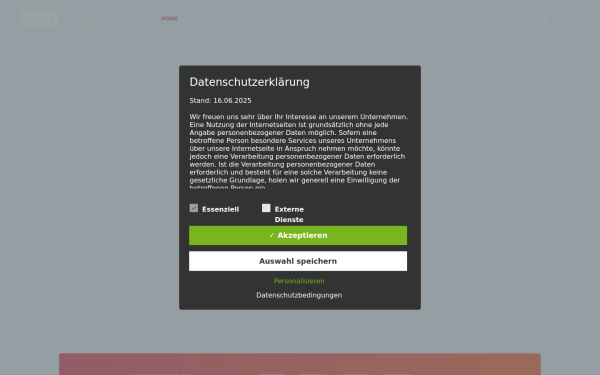This screenshot has width=600, height=375.
Task: Click the Datenschutzerklärung heading
Action: [x=249, y=82]
